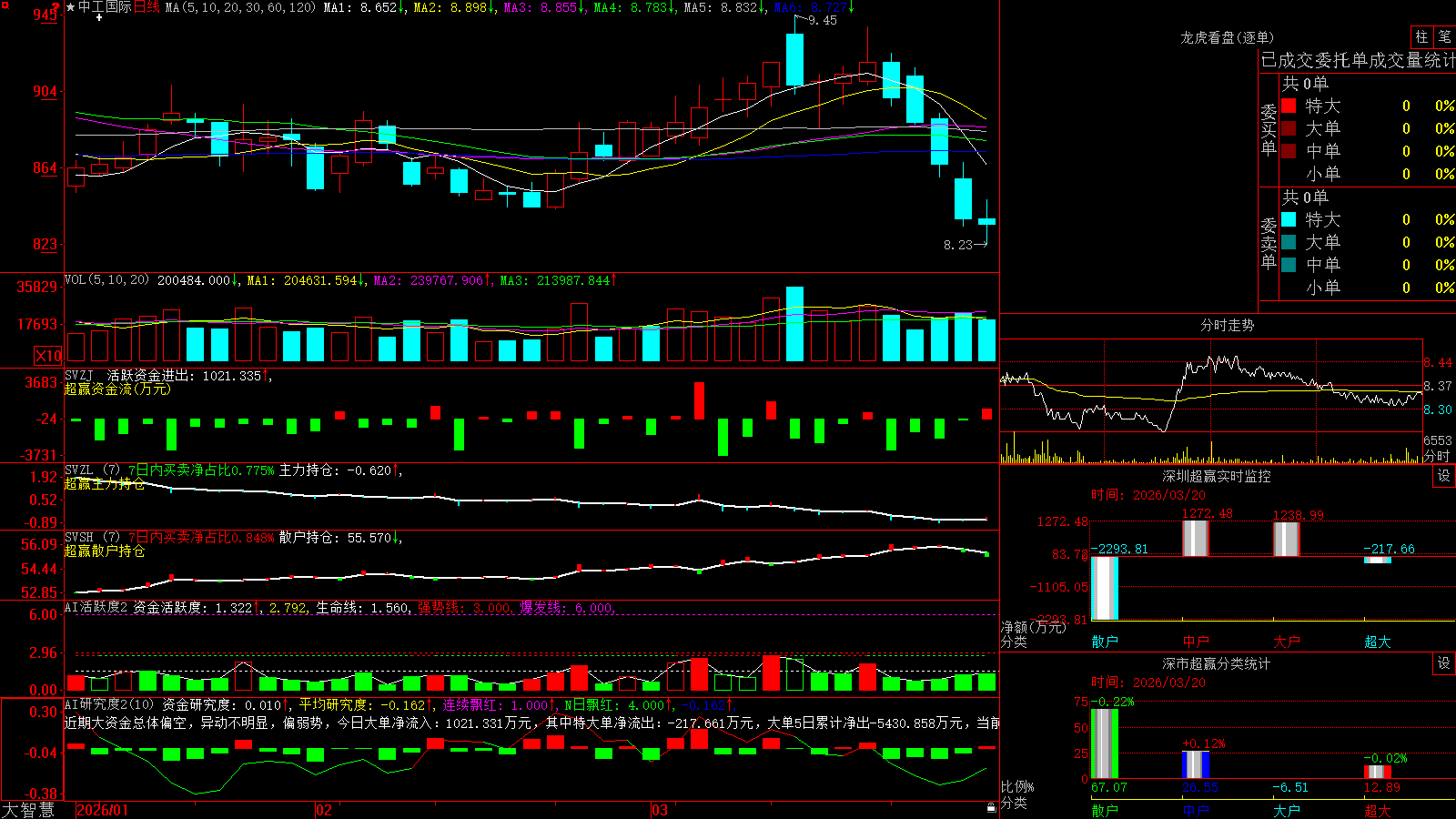The height and width of the screenshot is (819, 1456).
Task: Click the teal 中单 sell-order swatch
Action: pos(1289,265)
